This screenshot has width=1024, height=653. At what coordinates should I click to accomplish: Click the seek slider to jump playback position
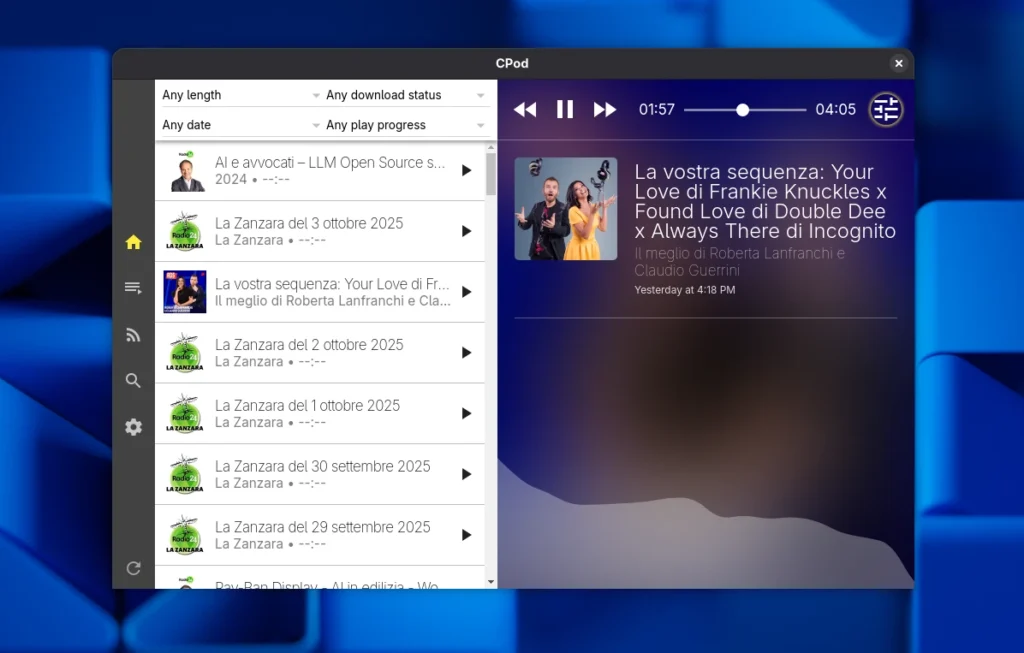(x=742, y=110)
